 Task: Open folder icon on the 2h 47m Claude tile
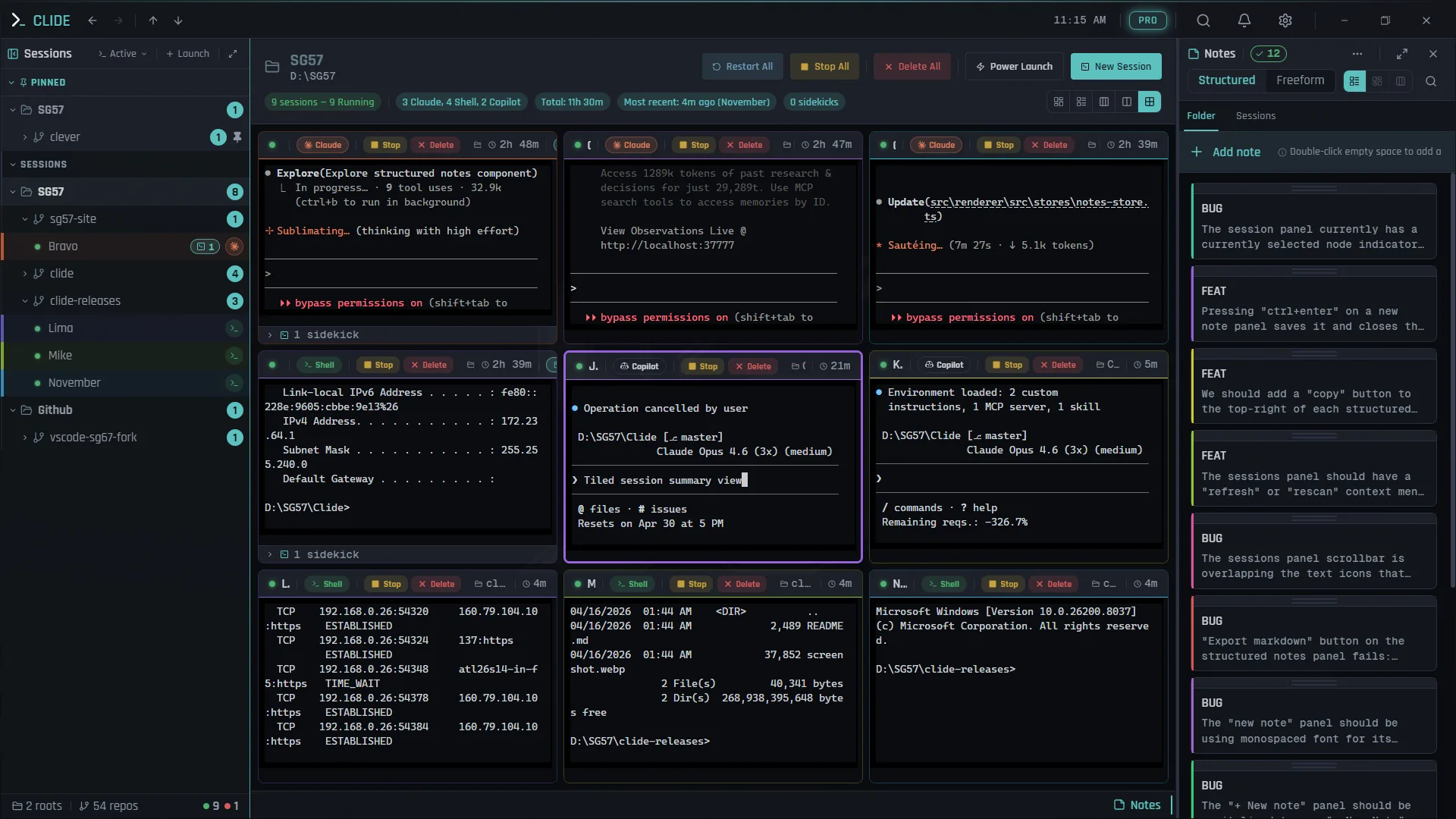[x=787, y=145]
